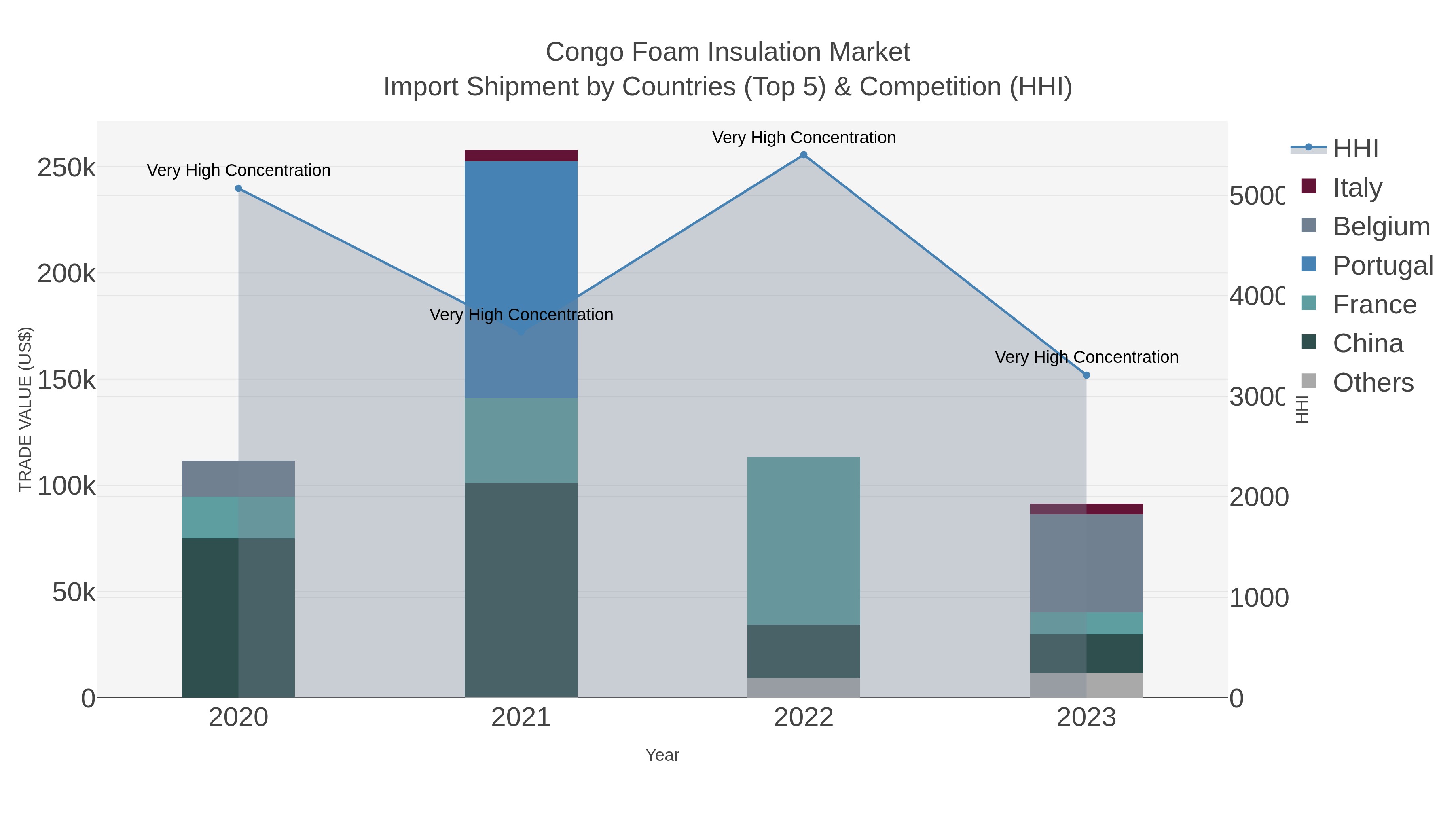Screen dimensions: 1456x819
Task: Click the 2000 HHI axis tick label
Action: pos(1259,497)
